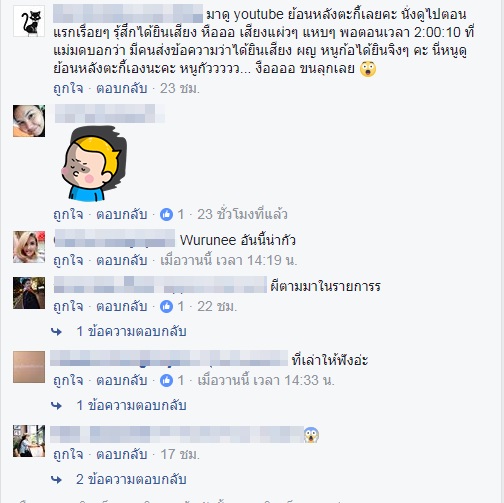The width and height of the screenshot is (504, 503).
Task: Toggle ถูกใจ on the Wurunee อันนี้น่ากัว comment
Action: 68,260
